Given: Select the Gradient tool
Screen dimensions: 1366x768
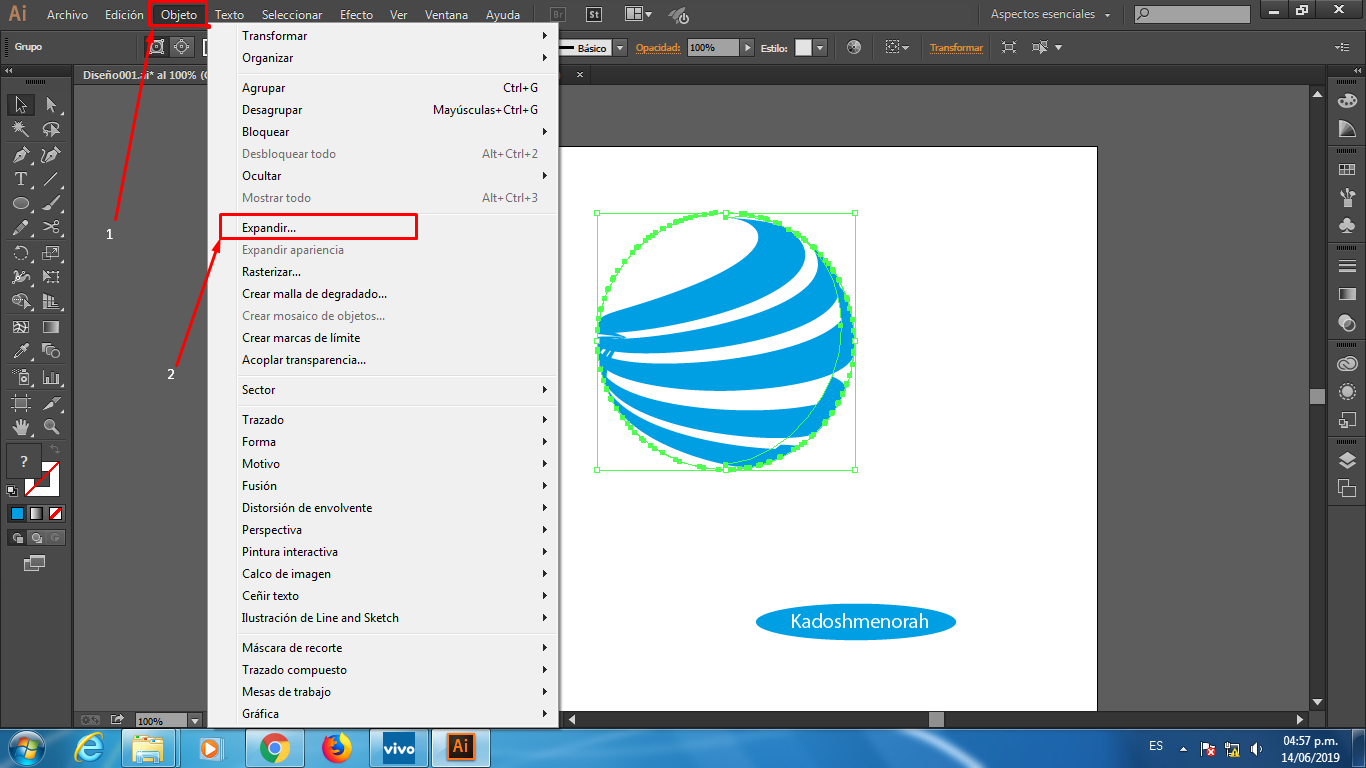Looking at the screenshot, I should click(x=51, y=327).
